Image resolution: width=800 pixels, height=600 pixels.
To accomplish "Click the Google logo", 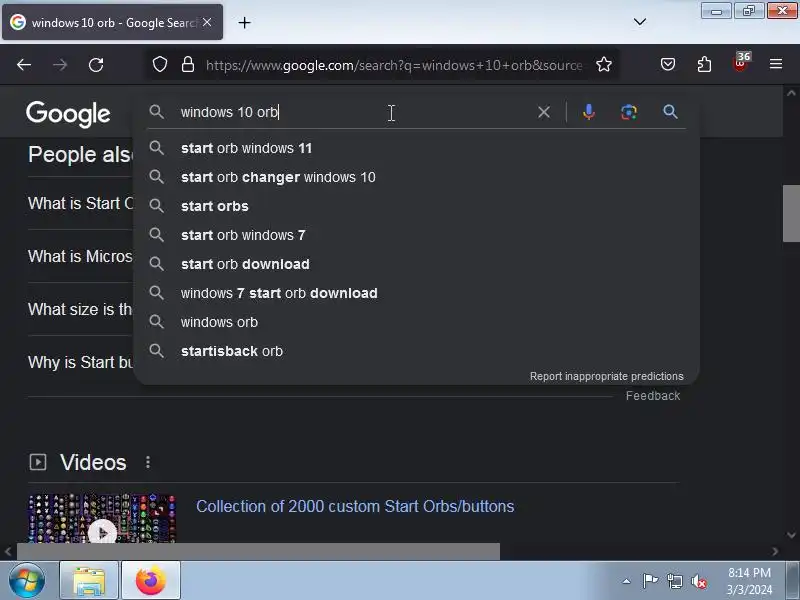I will pyautogui.click(x=68, y=113).
